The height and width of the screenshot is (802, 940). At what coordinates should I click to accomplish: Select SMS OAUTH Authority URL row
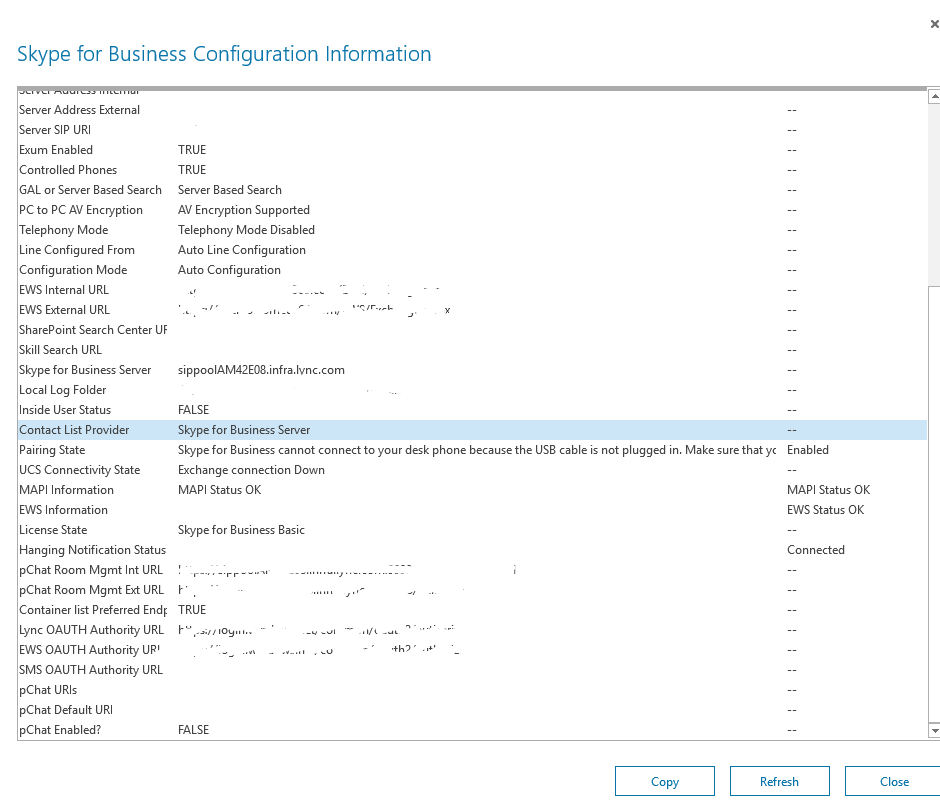click(x=472, y=670)
